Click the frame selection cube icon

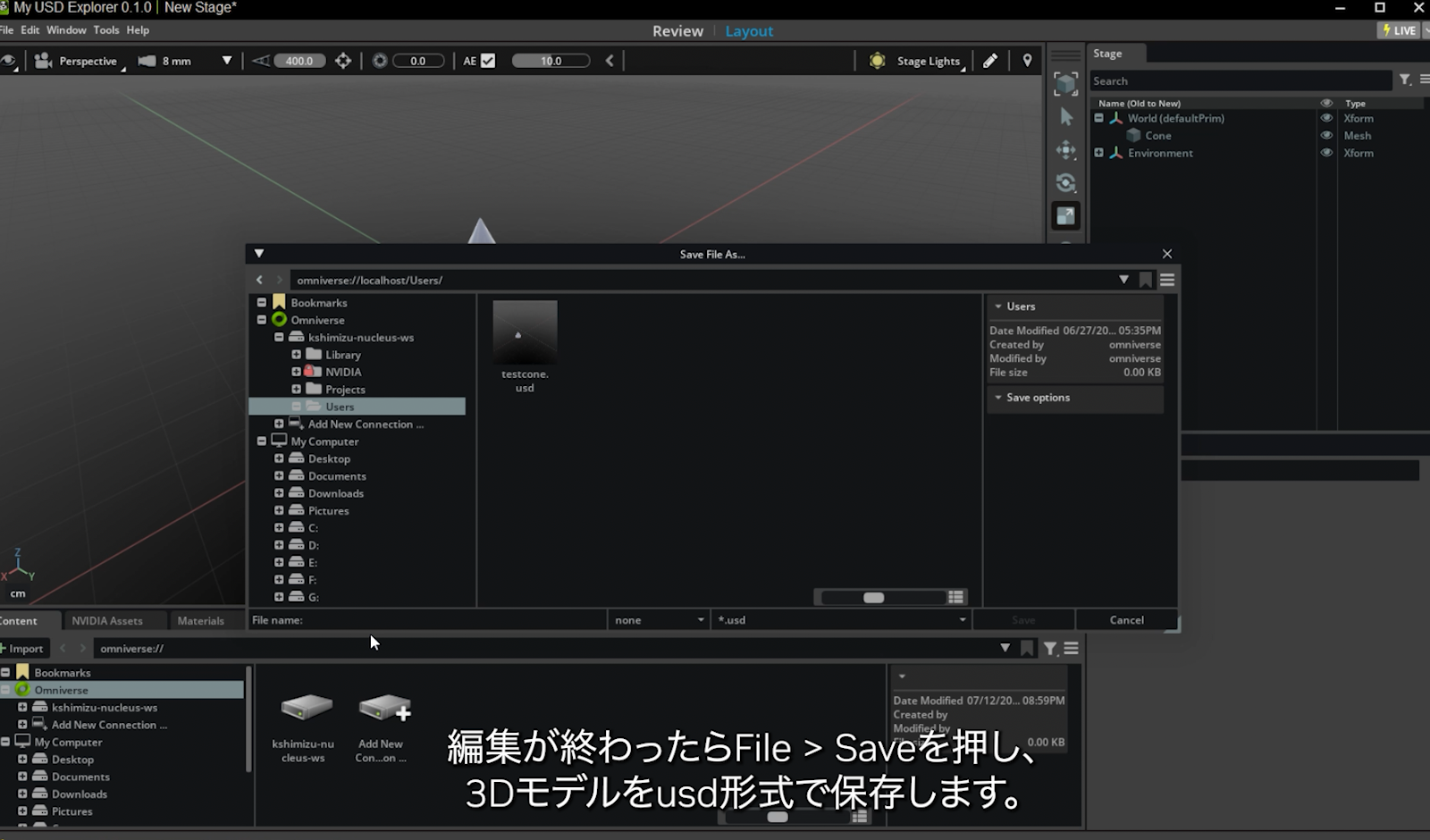click(x=1065, y=83)
